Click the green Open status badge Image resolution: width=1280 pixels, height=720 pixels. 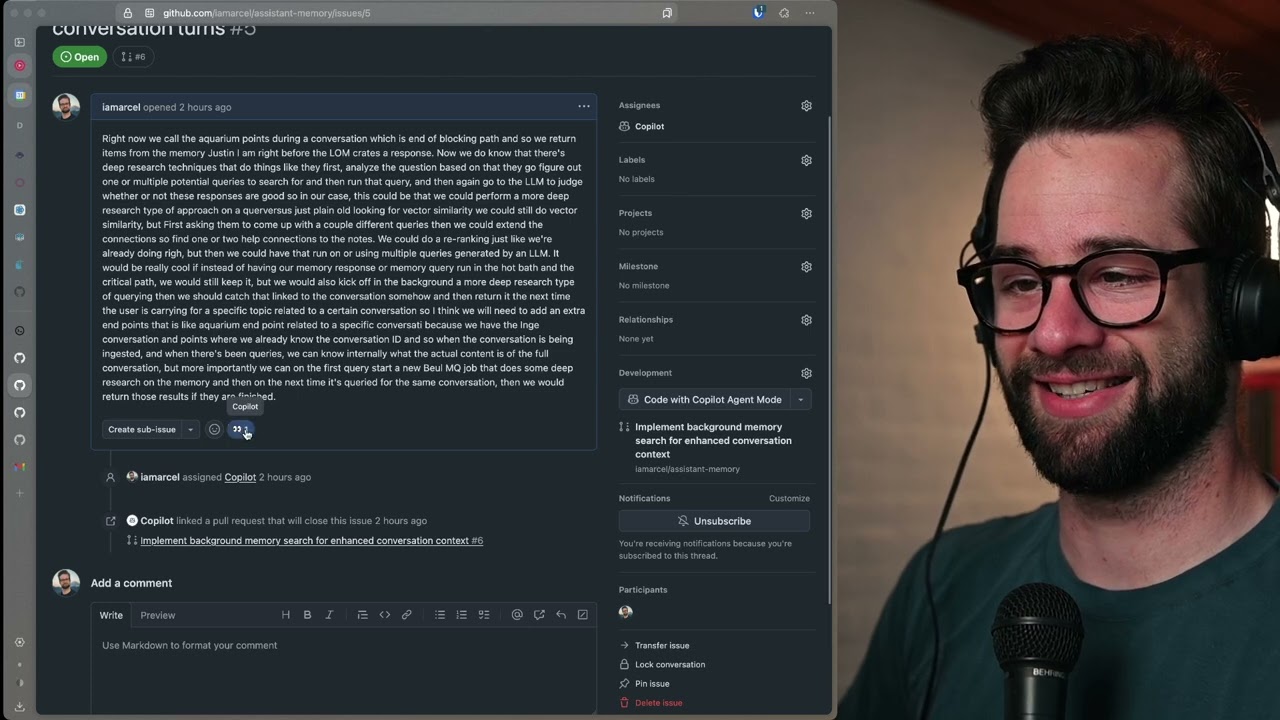click(x=80, y=57)
